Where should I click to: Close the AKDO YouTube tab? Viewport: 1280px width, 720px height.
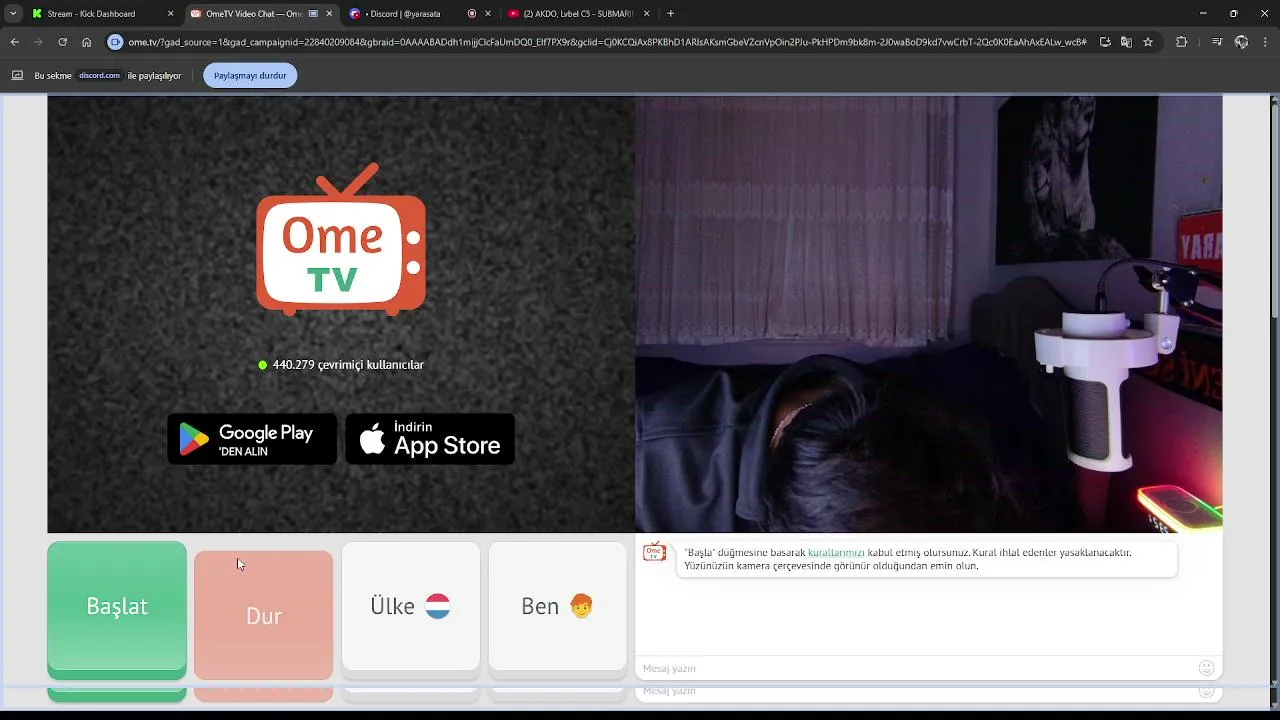click(647, 14)
